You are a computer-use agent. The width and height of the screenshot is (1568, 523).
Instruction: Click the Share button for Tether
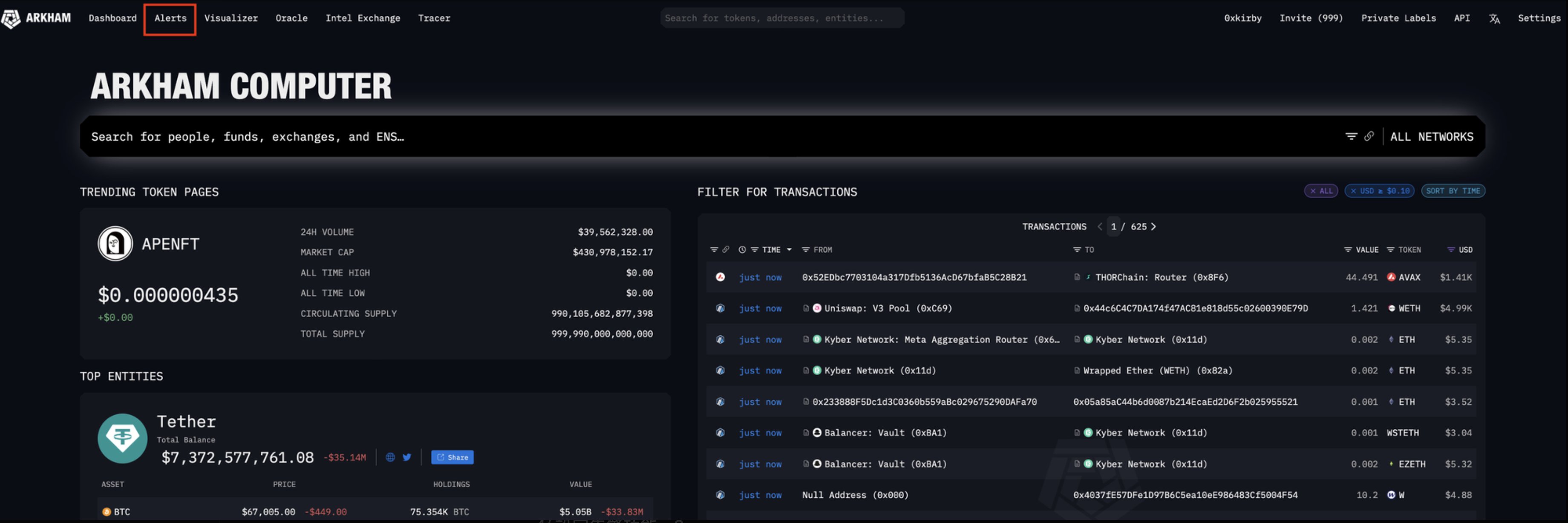click(452, 457)
